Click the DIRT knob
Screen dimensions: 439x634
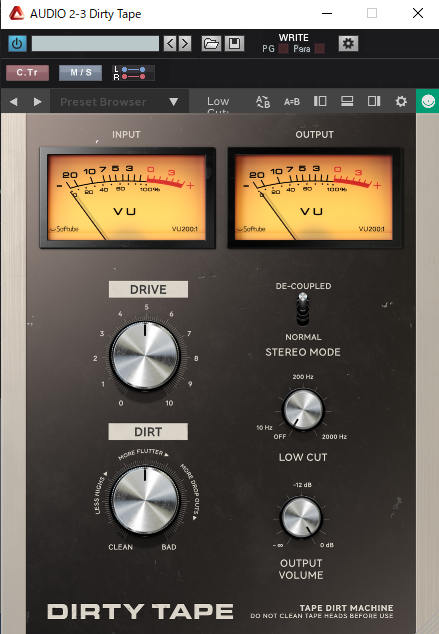(x=145, y=500)
